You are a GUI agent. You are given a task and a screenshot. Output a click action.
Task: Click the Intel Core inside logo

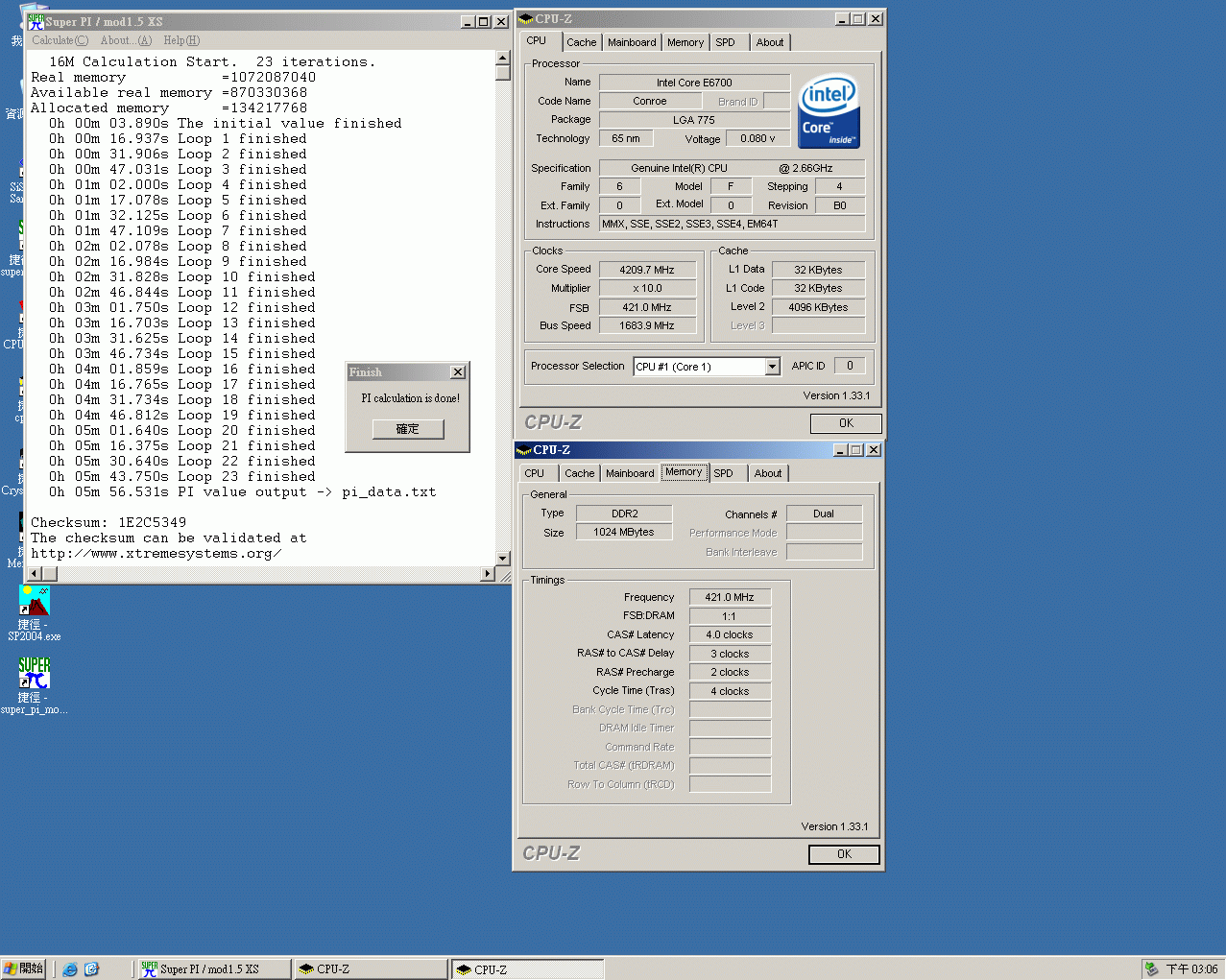pyautogui.click(x=829, y=111)
